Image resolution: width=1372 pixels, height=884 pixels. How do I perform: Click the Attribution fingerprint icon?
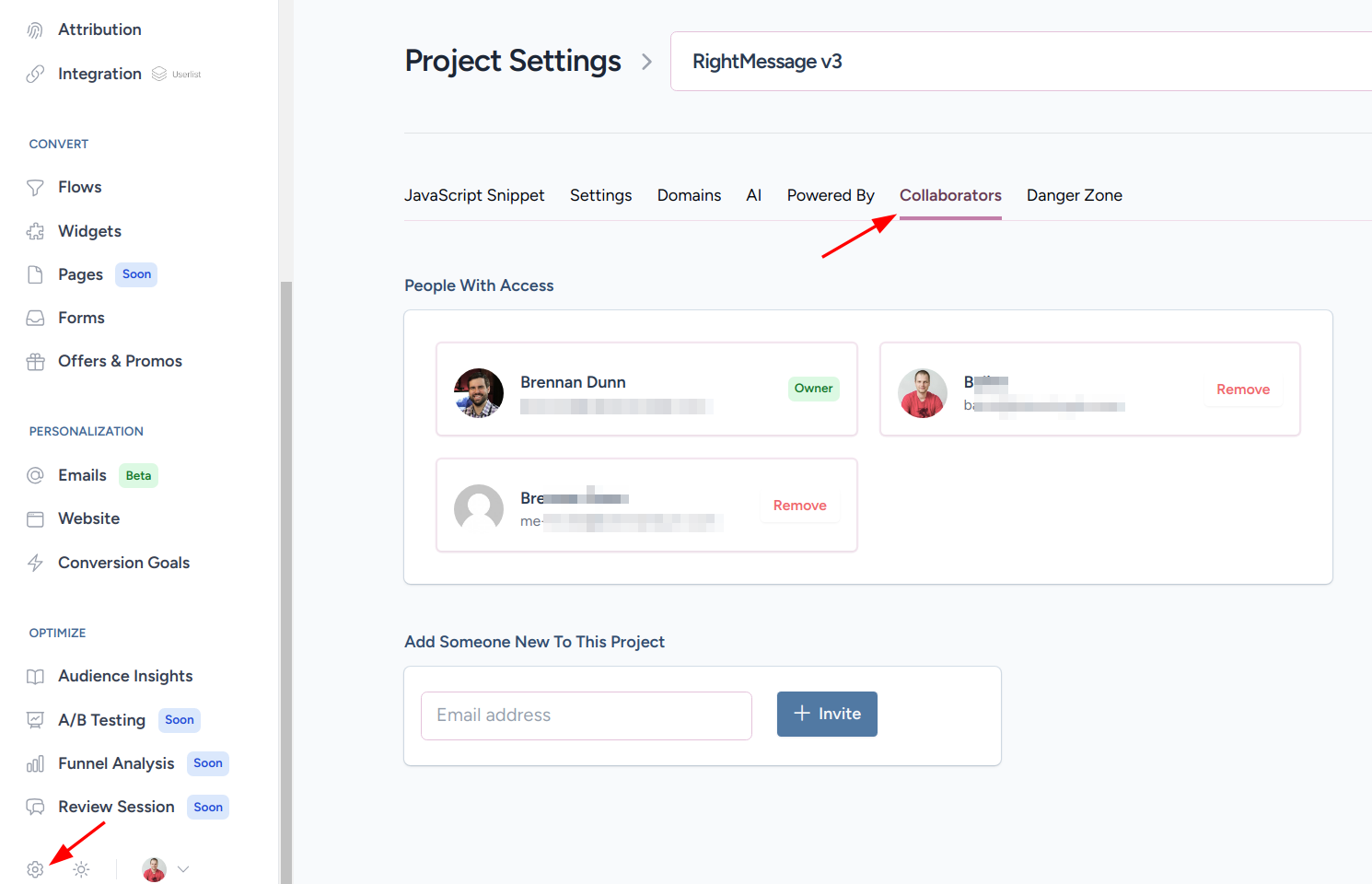[x=35, y=30]
